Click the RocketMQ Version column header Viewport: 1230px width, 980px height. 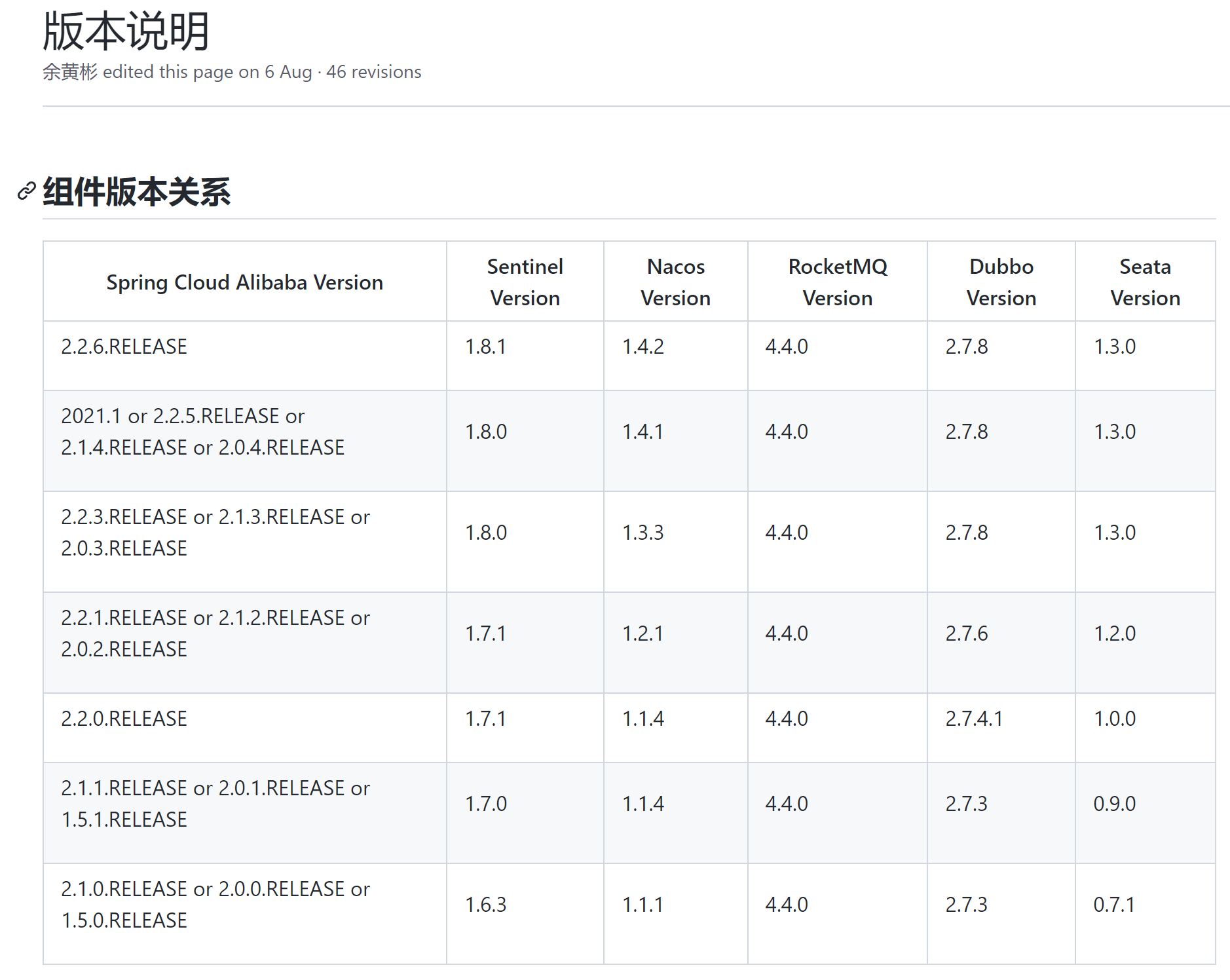click(x=838, y=282)
